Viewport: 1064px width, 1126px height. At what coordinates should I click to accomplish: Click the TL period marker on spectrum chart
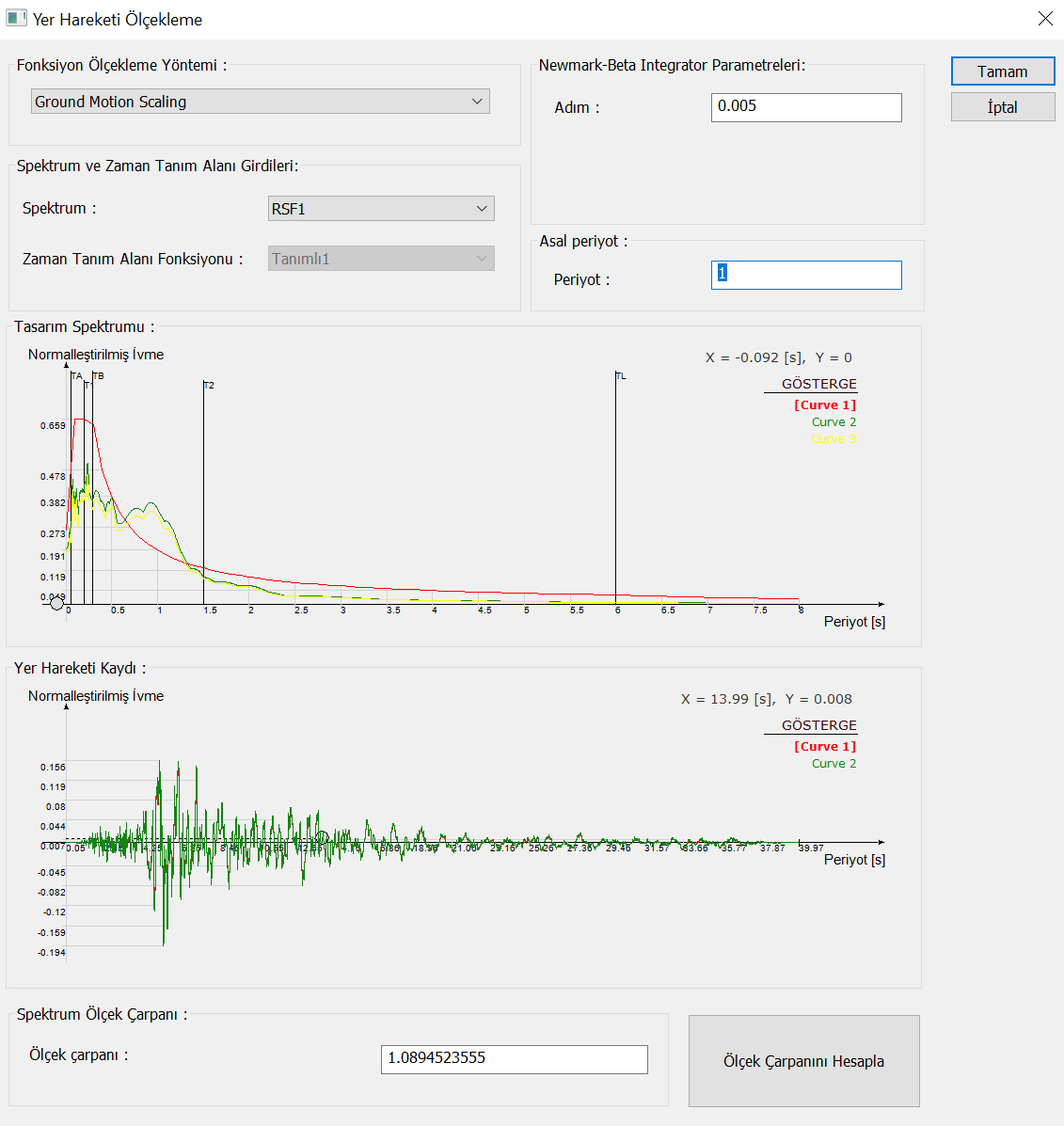click(621, 376)
